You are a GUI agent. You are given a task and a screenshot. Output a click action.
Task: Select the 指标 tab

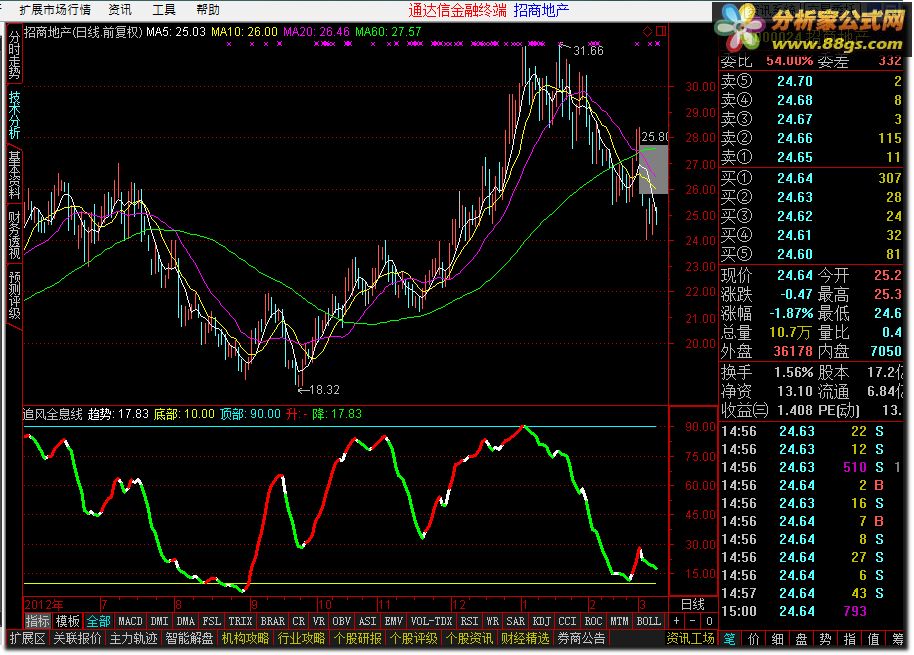point(37,621)
